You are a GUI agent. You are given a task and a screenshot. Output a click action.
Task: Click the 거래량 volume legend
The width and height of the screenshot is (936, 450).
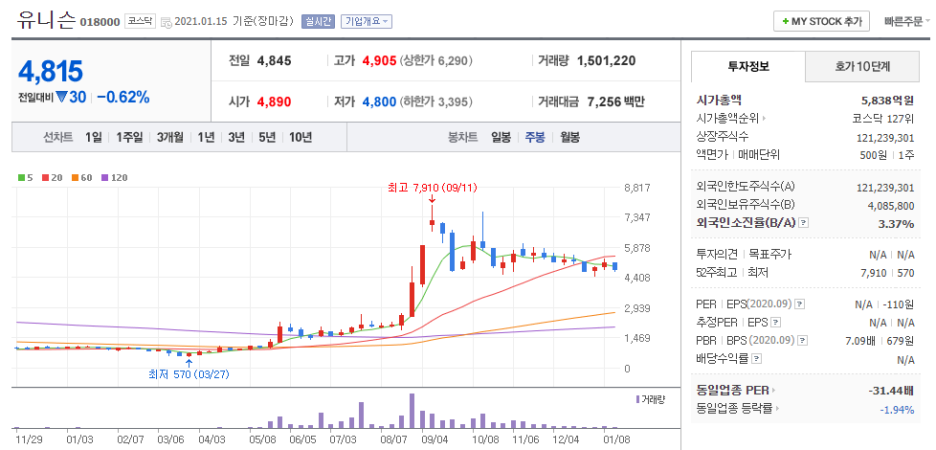651,399
